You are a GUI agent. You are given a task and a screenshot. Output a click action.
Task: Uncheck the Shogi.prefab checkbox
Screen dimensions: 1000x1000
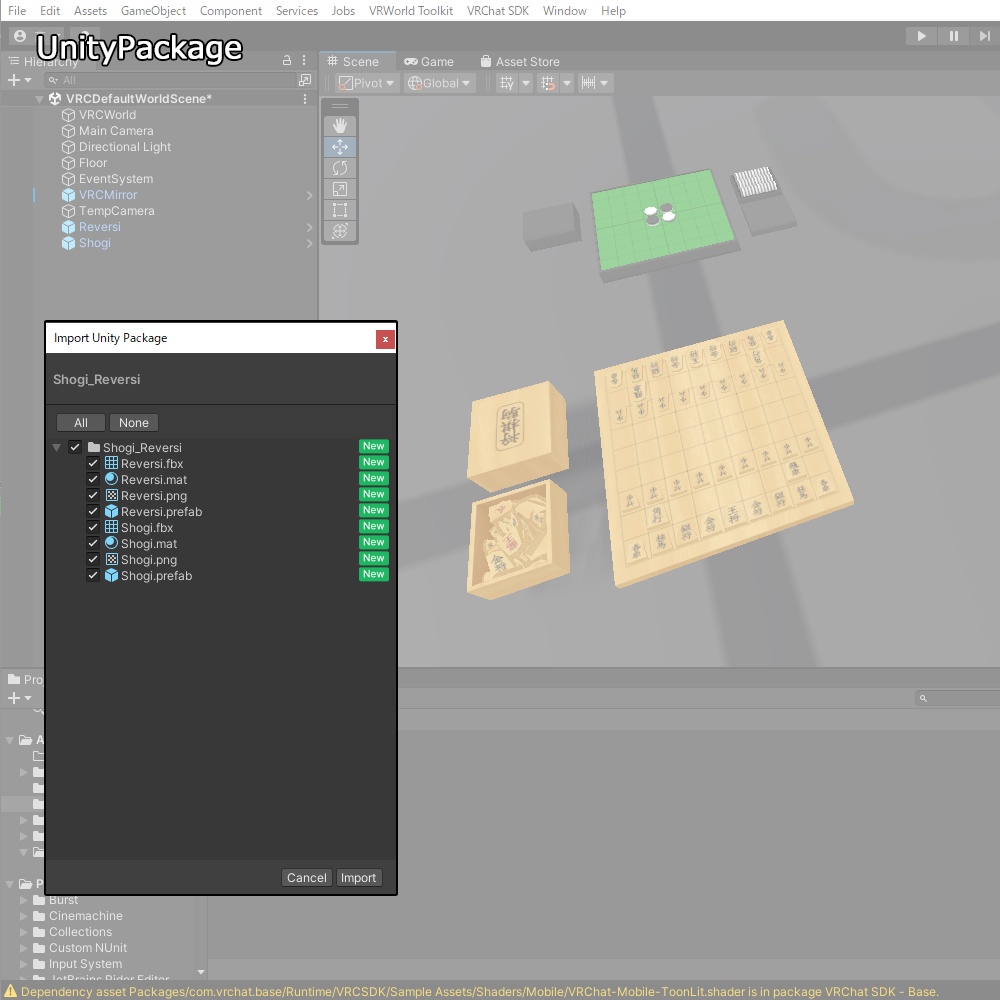pyautogui.click(x=93, y=575)
